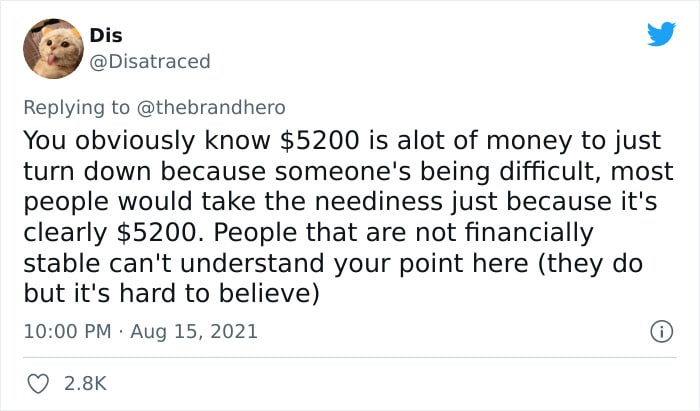Click the word "someone's" in the tweet

click(343, 171)
